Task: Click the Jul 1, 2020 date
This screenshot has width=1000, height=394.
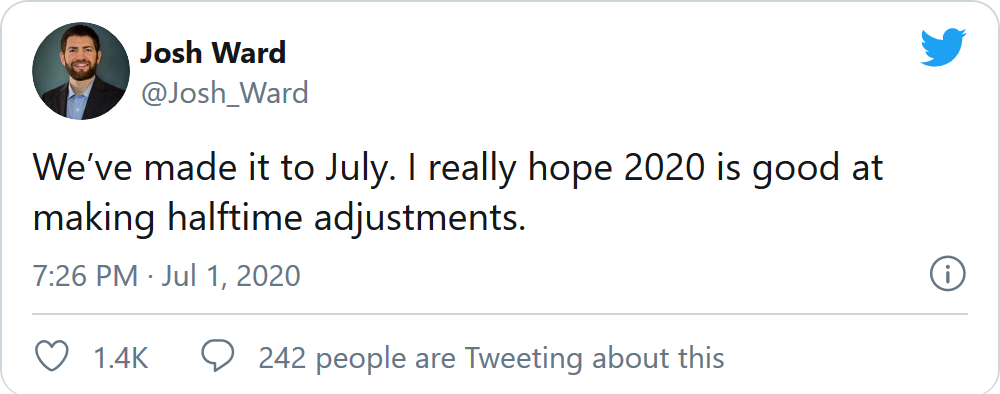Action: (x=231, y=276)
